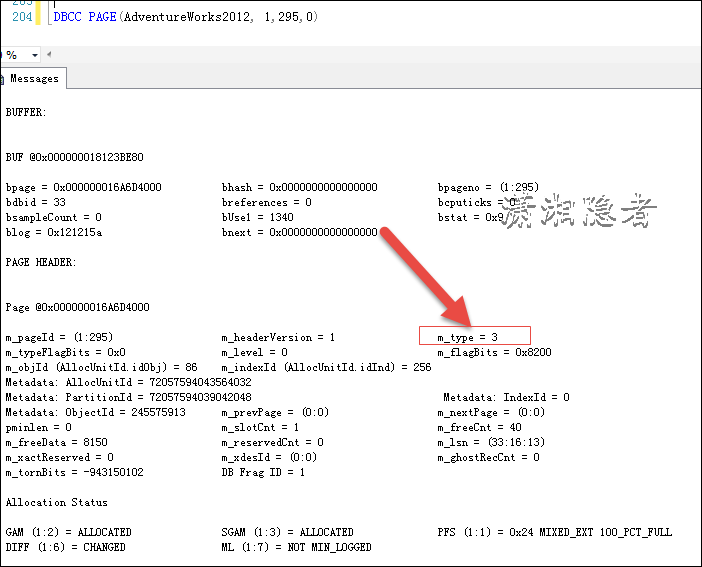This screenshot has width=702, height=567.
Task: Select PFS (1:1) = 0x24 MIXED_EXT entry
Action: click(555, 533)
